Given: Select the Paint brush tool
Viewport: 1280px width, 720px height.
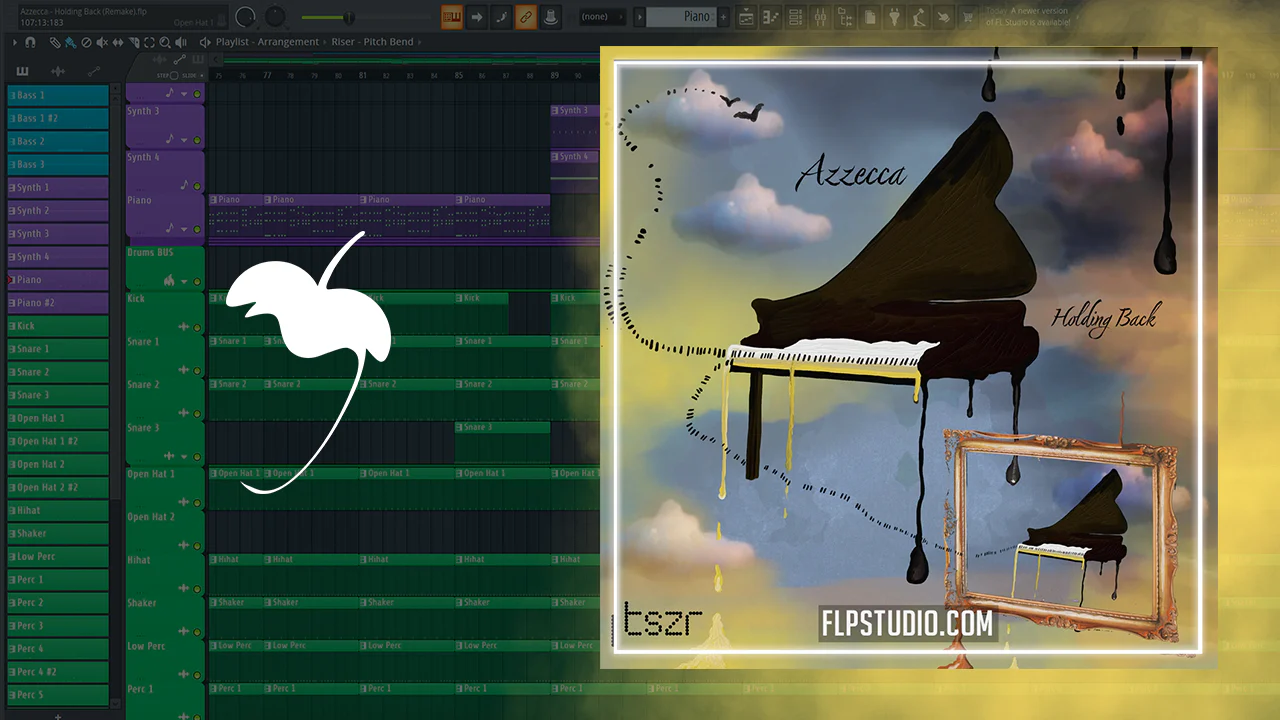Looking at the screenshot, I should pos(70,42).
